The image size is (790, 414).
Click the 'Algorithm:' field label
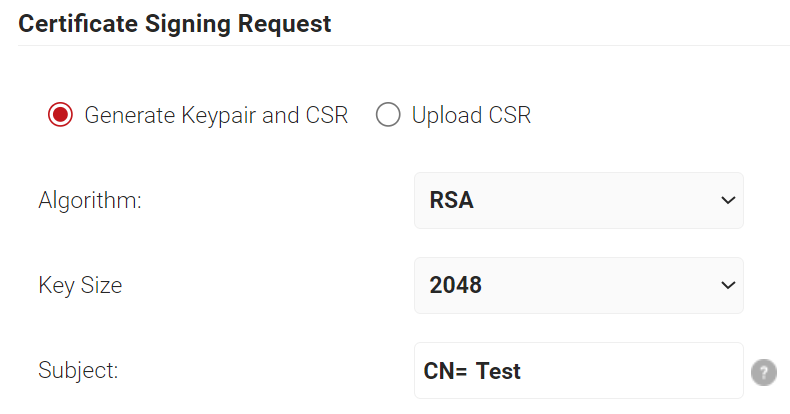click(x=90, y=201)
